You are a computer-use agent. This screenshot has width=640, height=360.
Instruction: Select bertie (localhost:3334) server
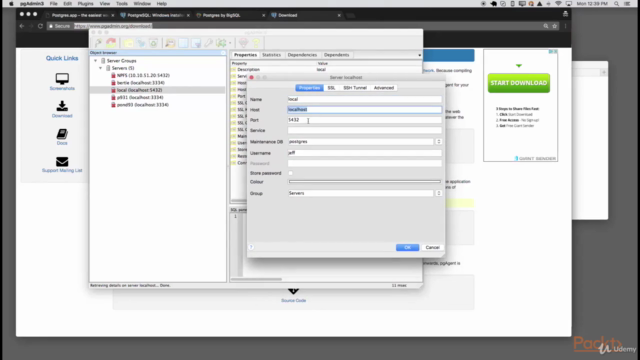pyautogui.click(x=140, y=83)
